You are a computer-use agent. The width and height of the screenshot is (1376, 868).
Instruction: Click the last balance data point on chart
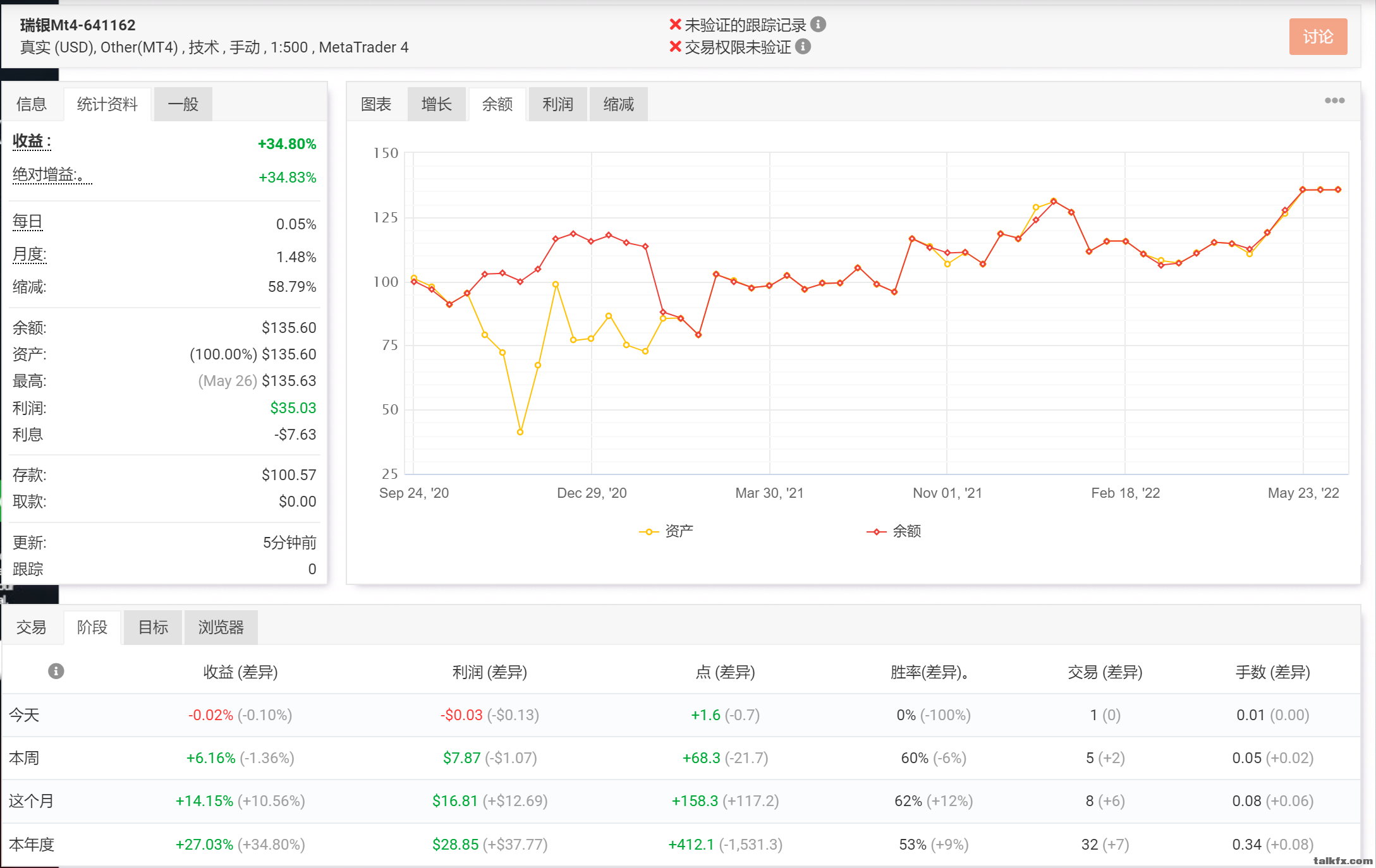1338,190
